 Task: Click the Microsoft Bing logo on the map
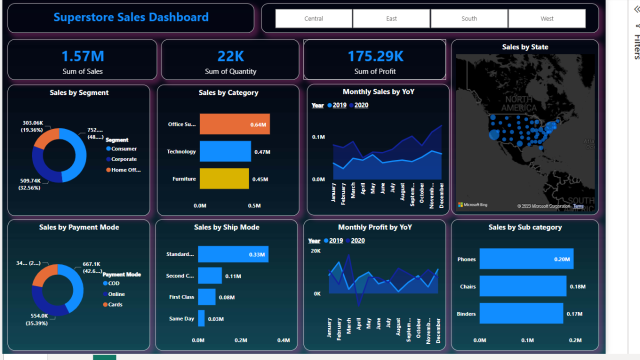click(x=473, y=205)
